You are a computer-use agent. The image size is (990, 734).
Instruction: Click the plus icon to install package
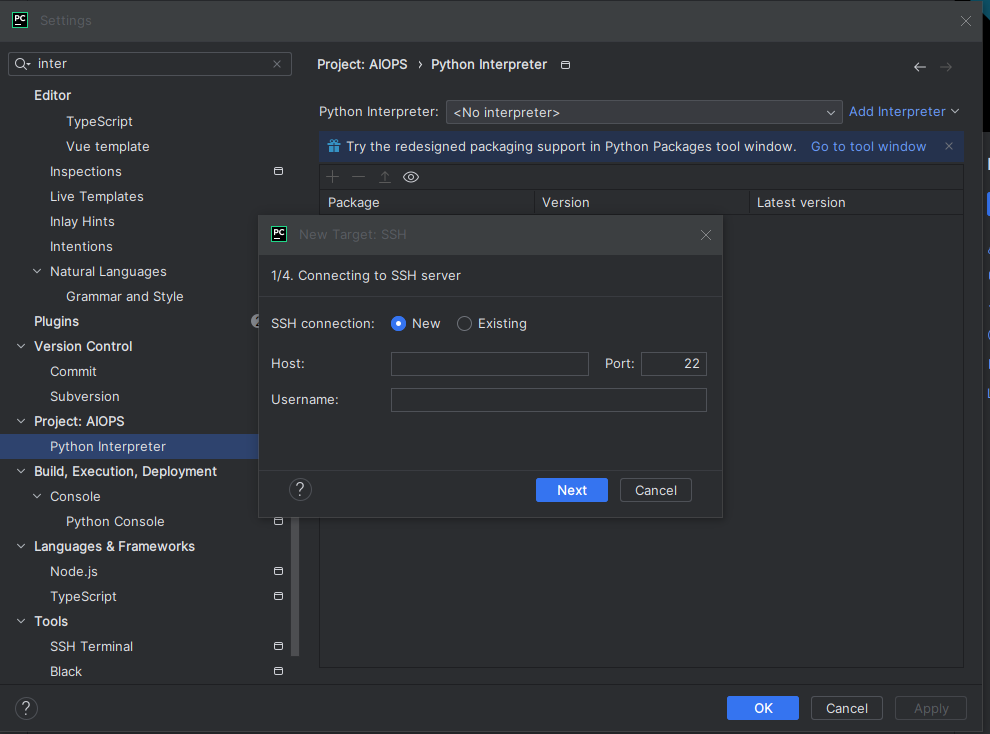coord(334,177)
